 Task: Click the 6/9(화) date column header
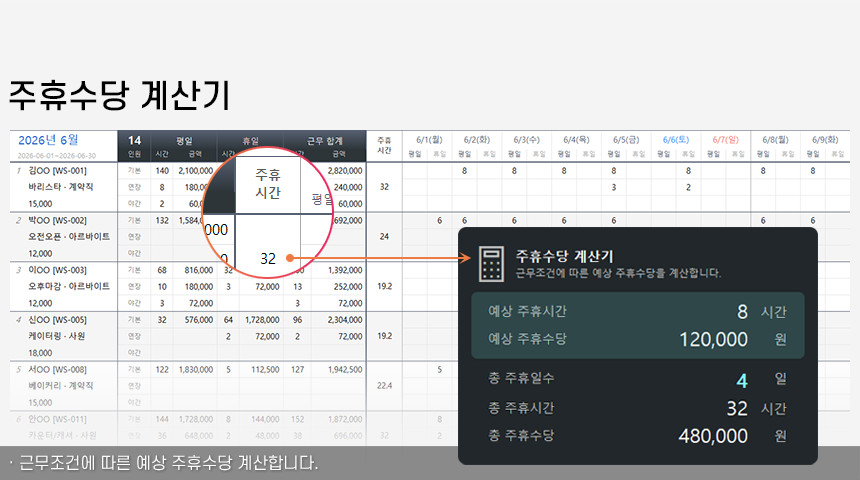[825, 140]
